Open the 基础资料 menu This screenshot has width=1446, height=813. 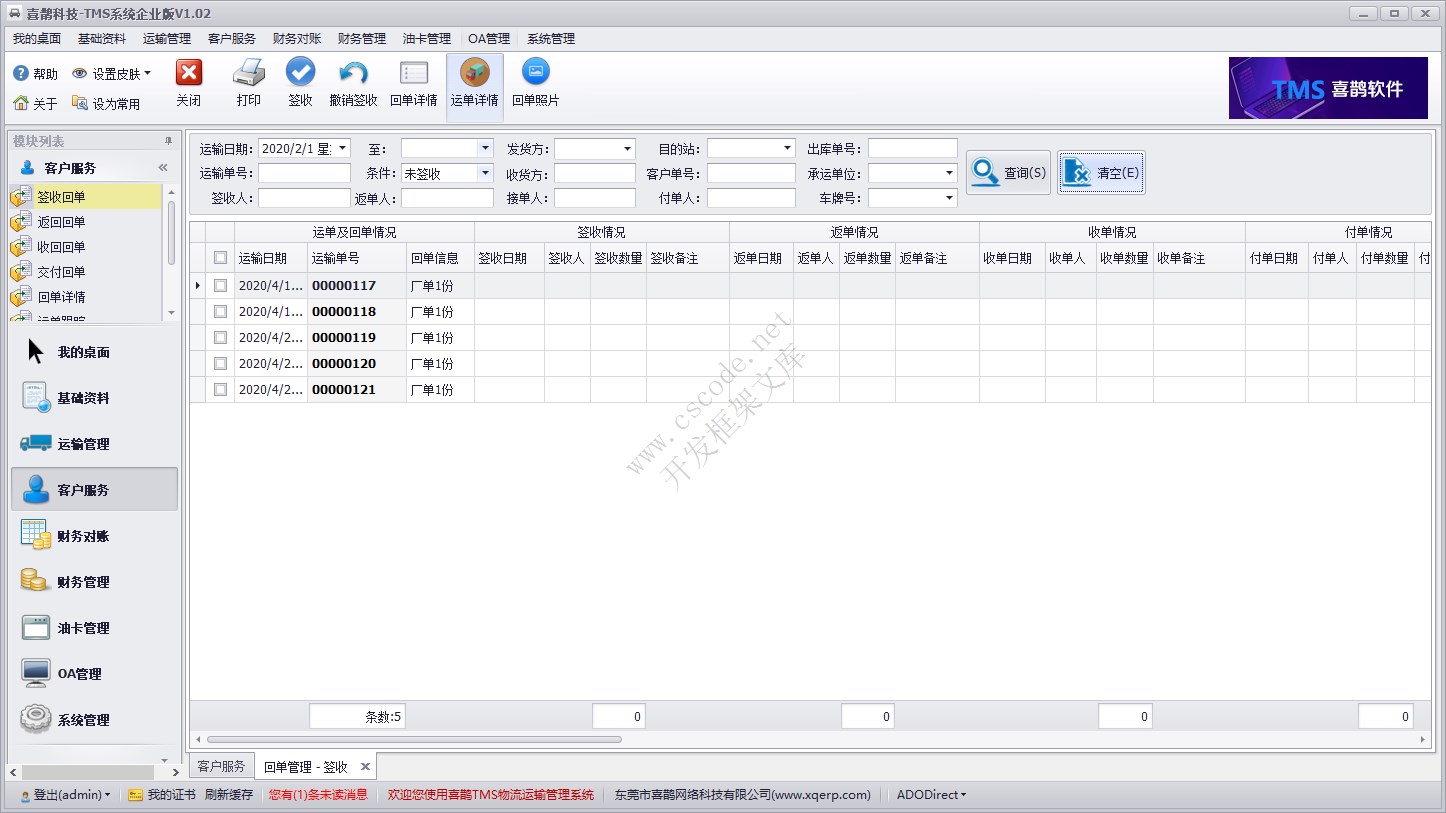coord(102,39)
